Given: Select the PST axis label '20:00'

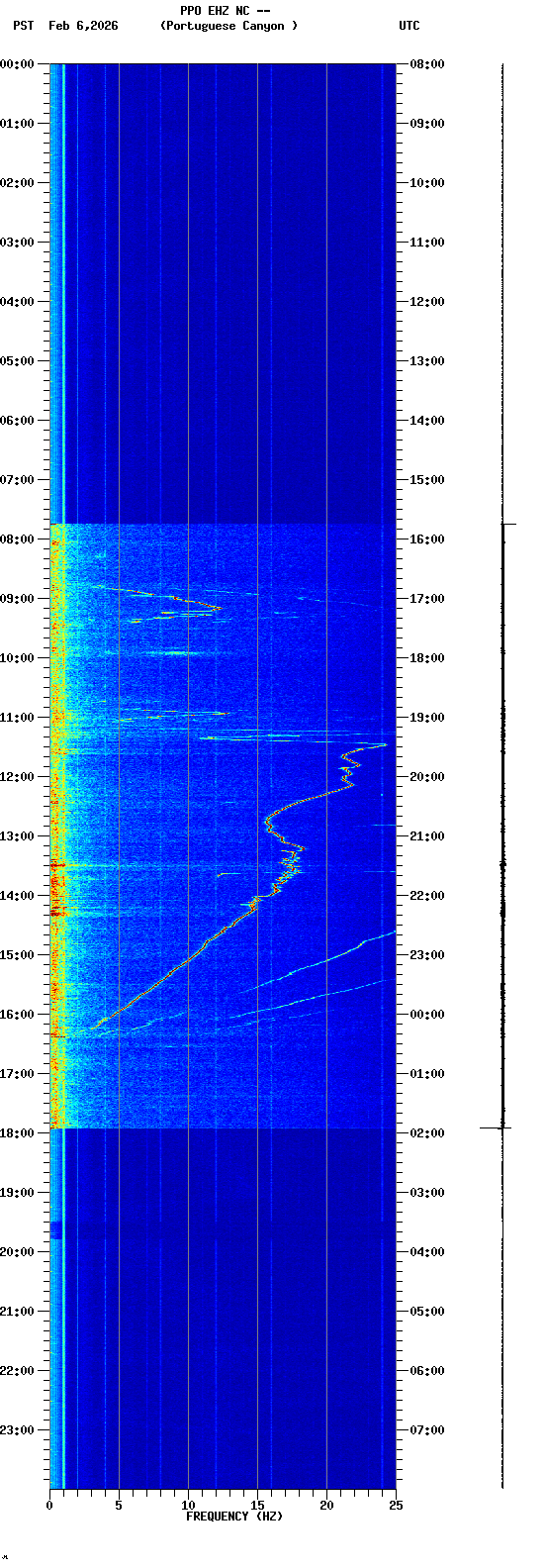Looking at the screenshot, I should coord(18,1252).
